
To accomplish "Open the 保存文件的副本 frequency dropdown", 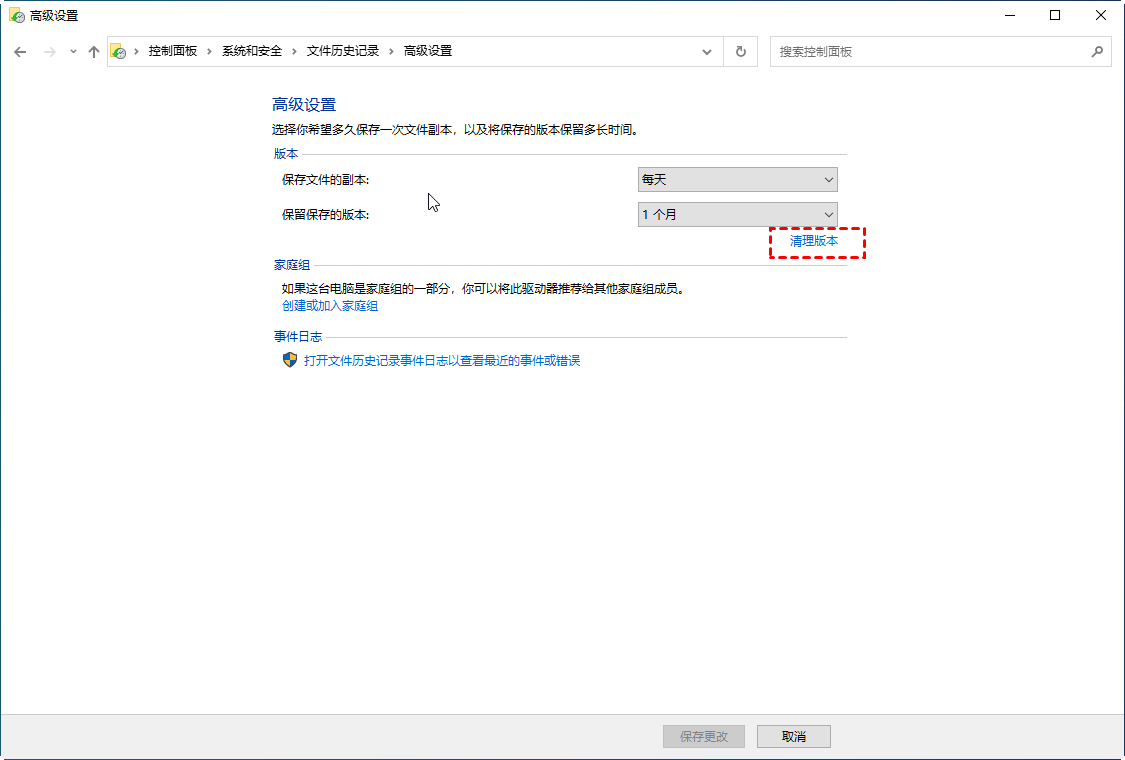I will 737,180.
